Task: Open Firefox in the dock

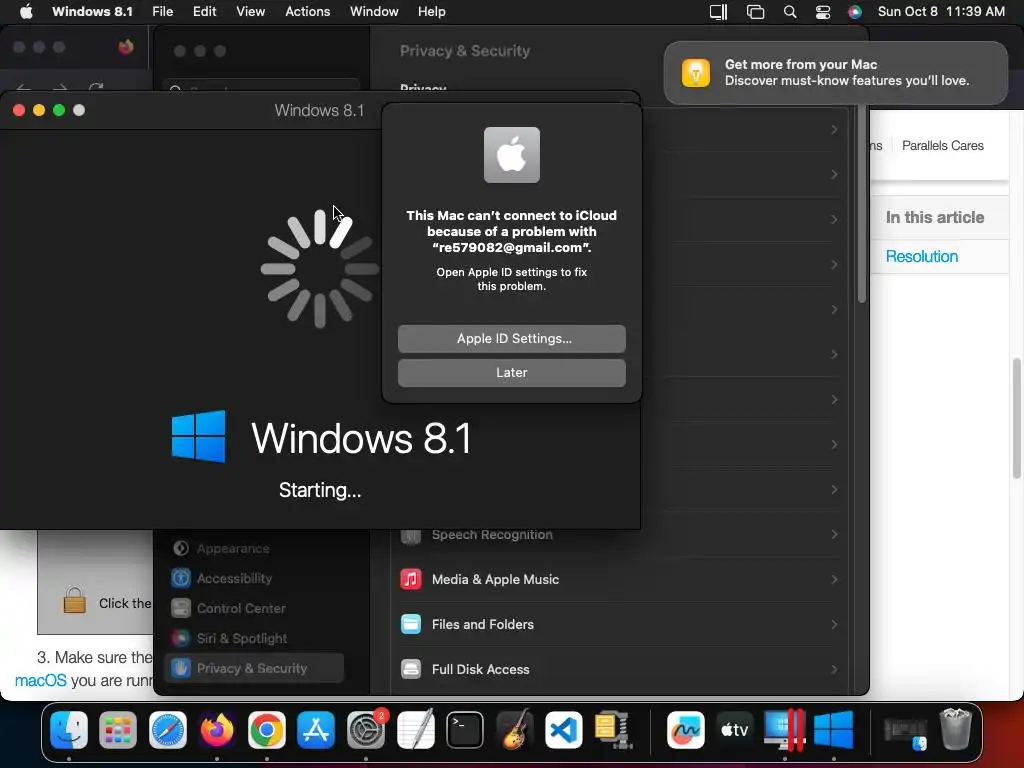Action: point(217,729)
